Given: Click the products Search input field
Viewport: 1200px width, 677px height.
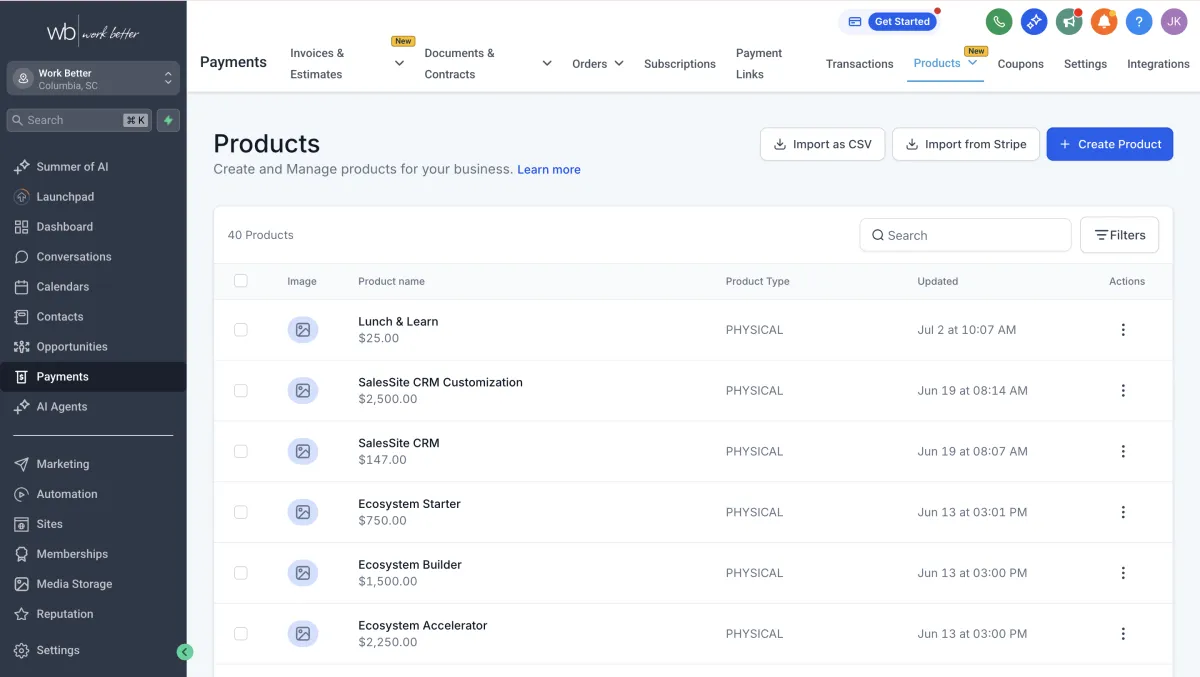Looking at the screenshot, I should [965, 235].
